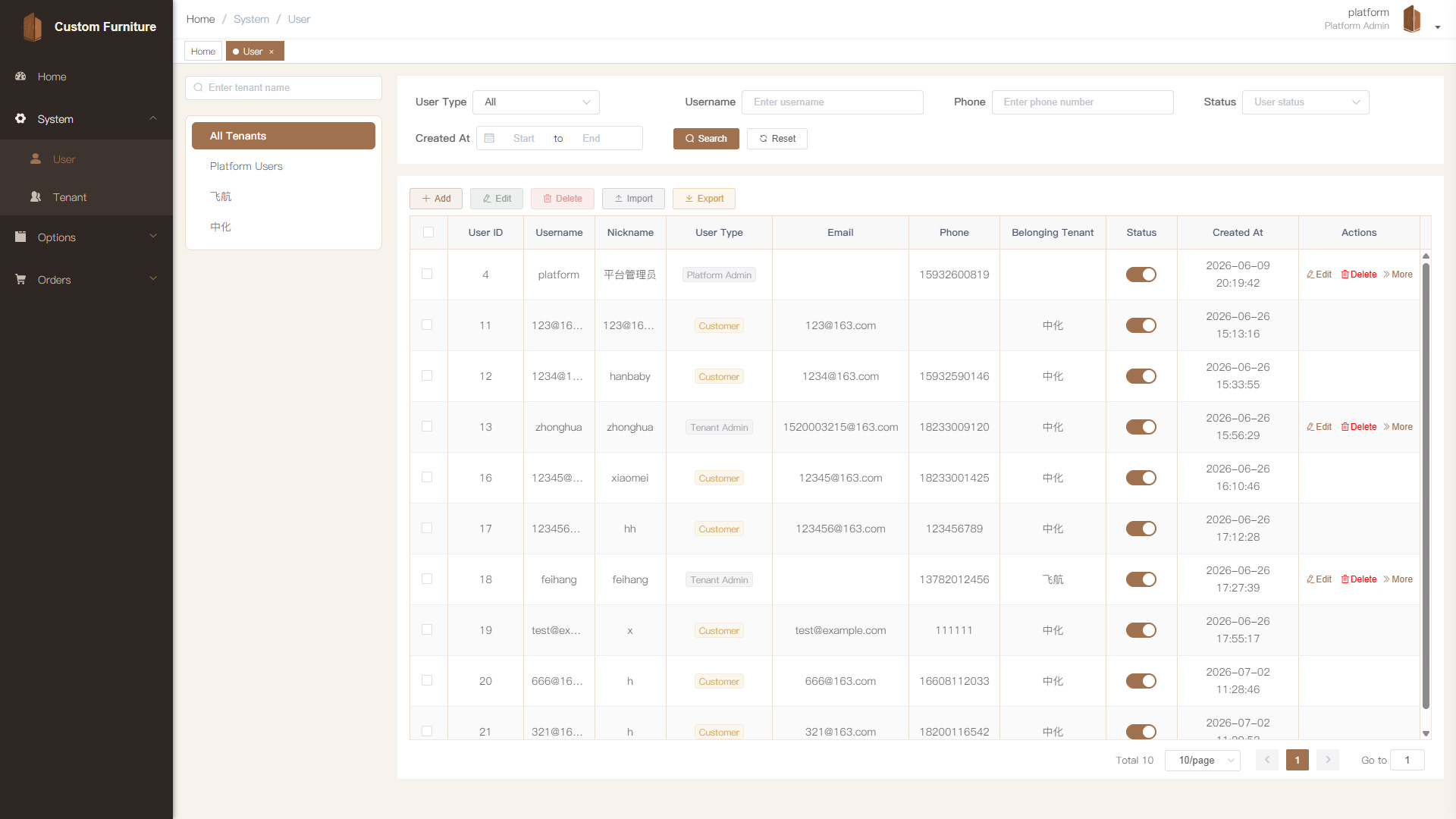The image size is (1456, 819).
Task: Disable status switch for user xiaomei
Action: [x=1141, y=478]
